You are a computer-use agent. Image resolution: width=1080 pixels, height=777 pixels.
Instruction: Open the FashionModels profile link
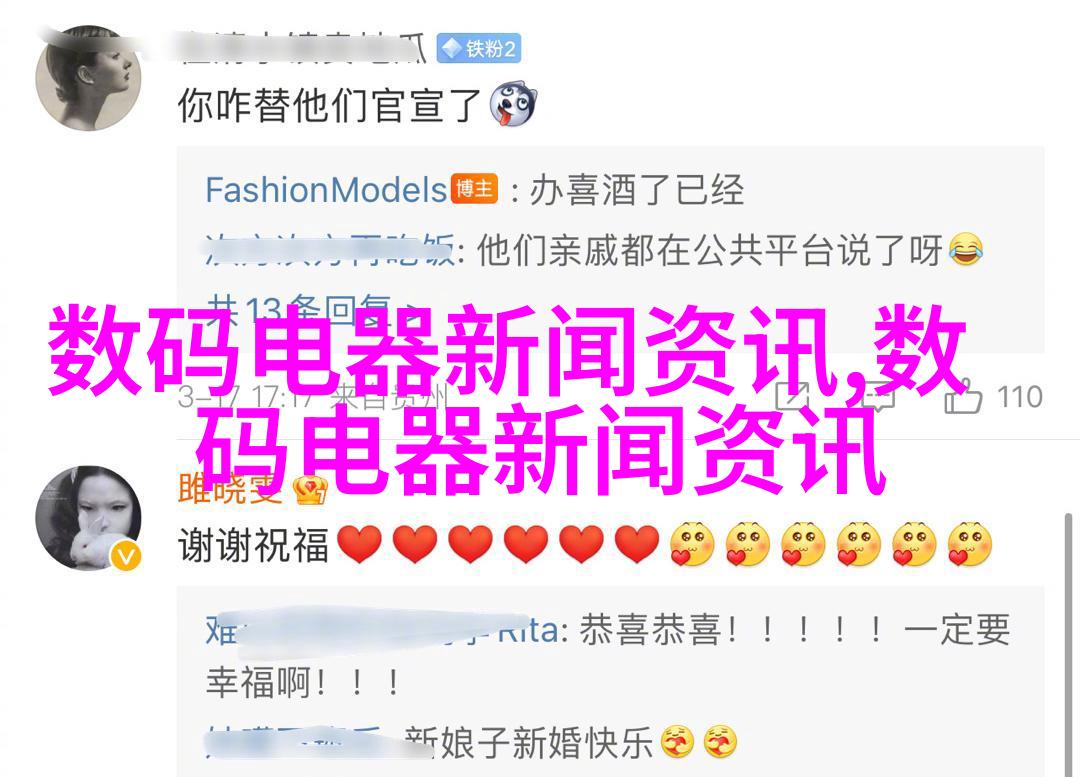click(326, 189)
